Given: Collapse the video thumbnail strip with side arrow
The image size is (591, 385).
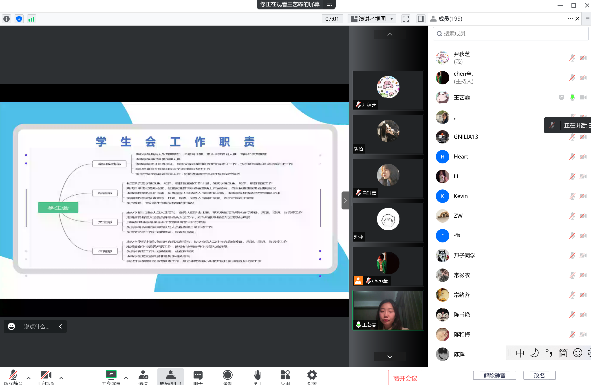Looking at the screenshot, I should coord(345,200).
